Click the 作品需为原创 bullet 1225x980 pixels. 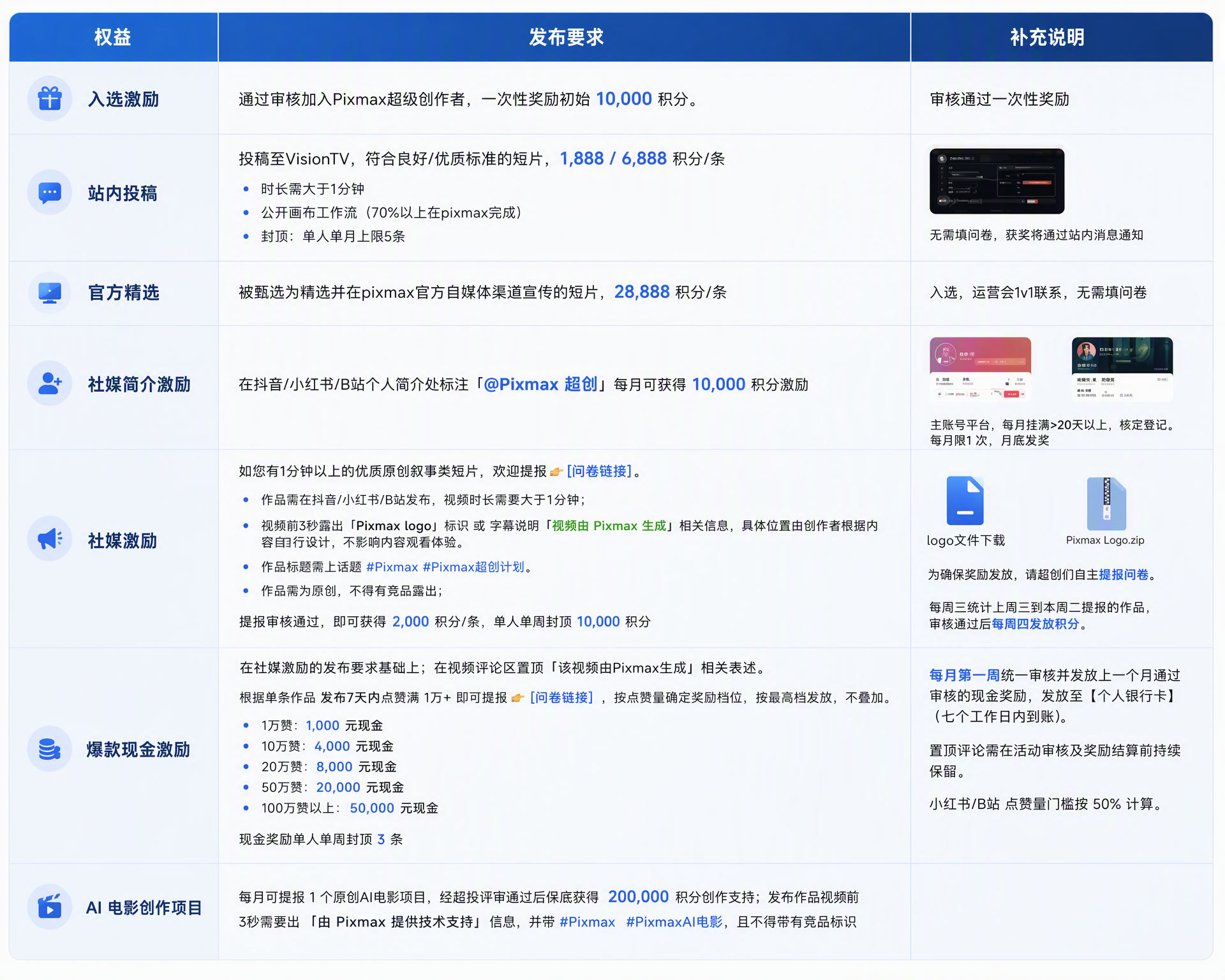(352, 591)
